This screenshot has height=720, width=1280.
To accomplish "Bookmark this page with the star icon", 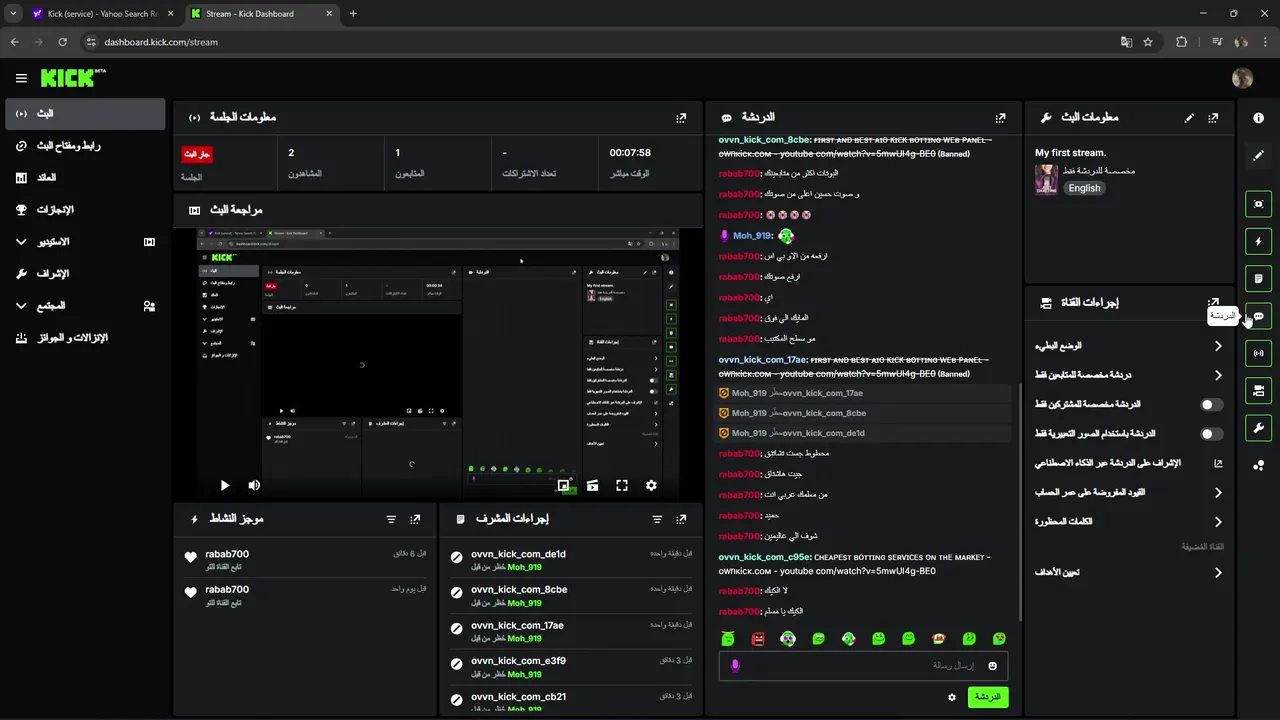I will (1148, 42).
